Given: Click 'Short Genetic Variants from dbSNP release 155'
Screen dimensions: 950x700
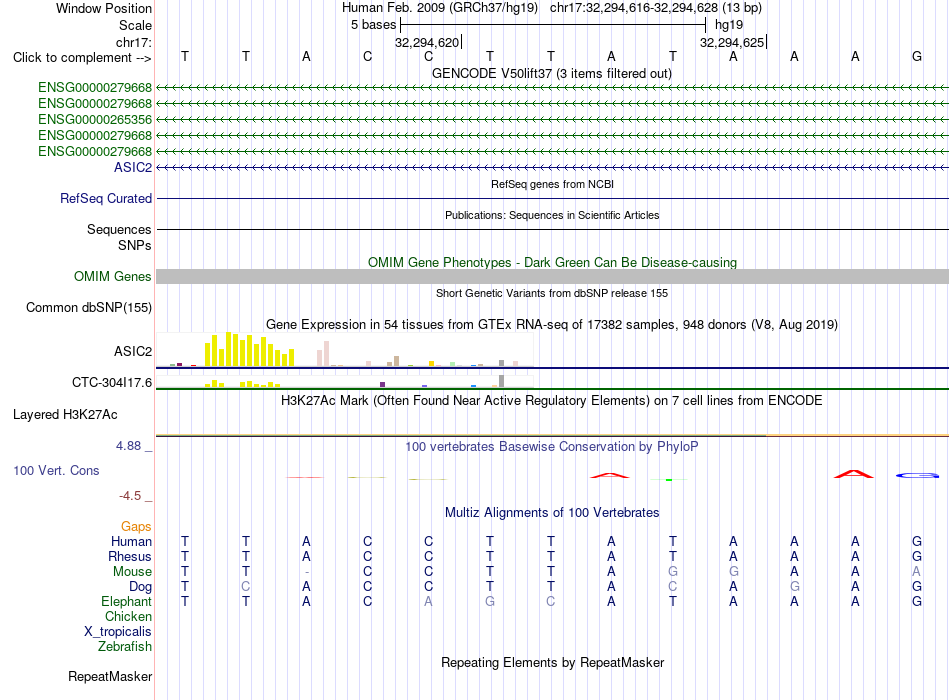Looking at the screenshot, I should 552,293.
